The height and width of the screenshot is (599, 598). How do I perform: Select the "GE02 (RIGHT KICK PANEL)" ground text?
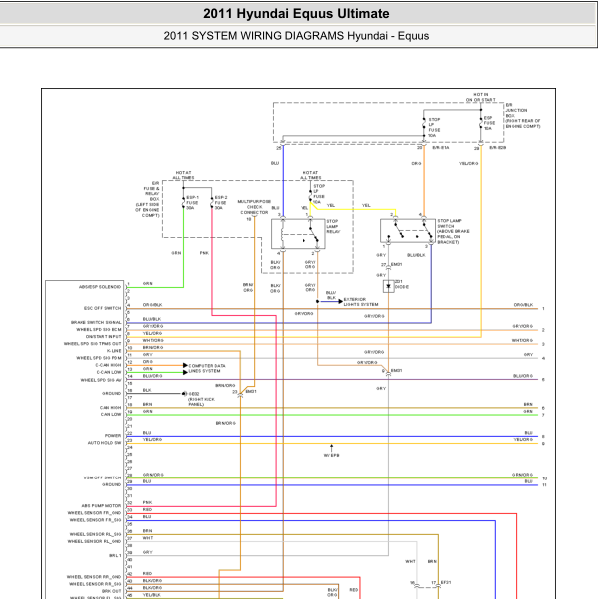(x=202, y=399)
